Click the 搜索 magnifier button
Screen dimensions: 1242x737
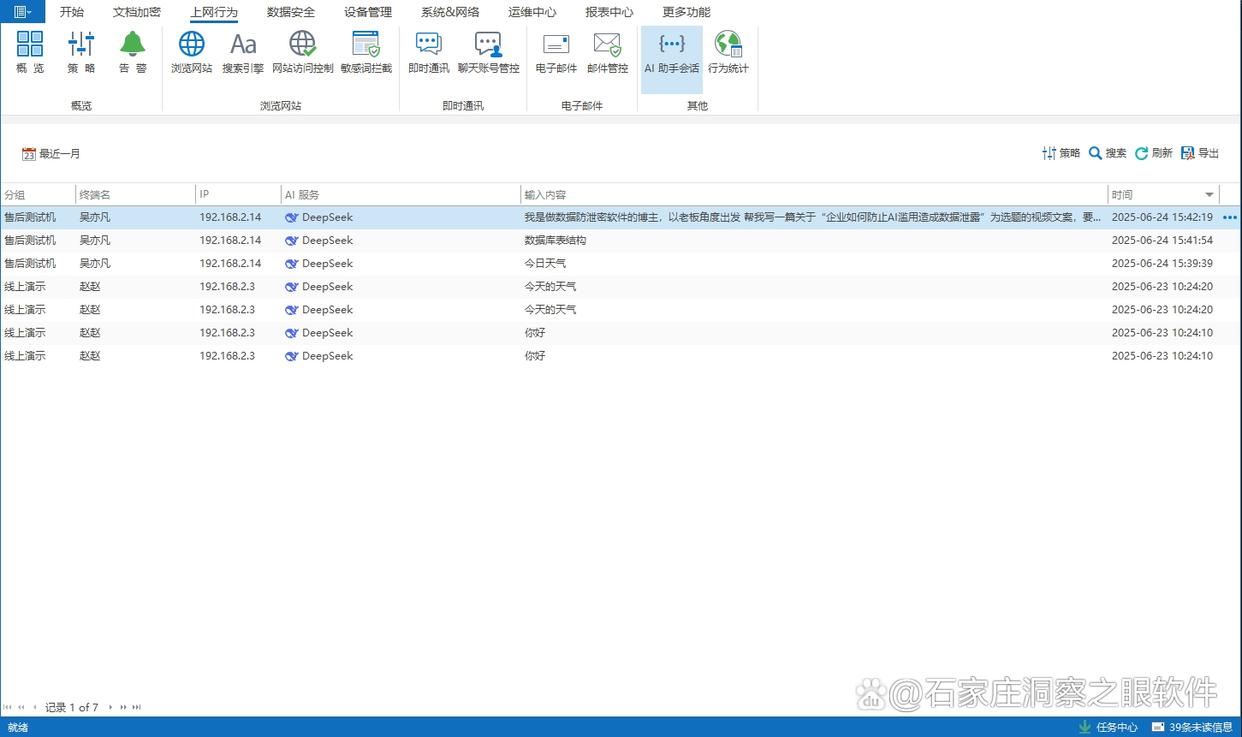click(x=1108, y=153)
